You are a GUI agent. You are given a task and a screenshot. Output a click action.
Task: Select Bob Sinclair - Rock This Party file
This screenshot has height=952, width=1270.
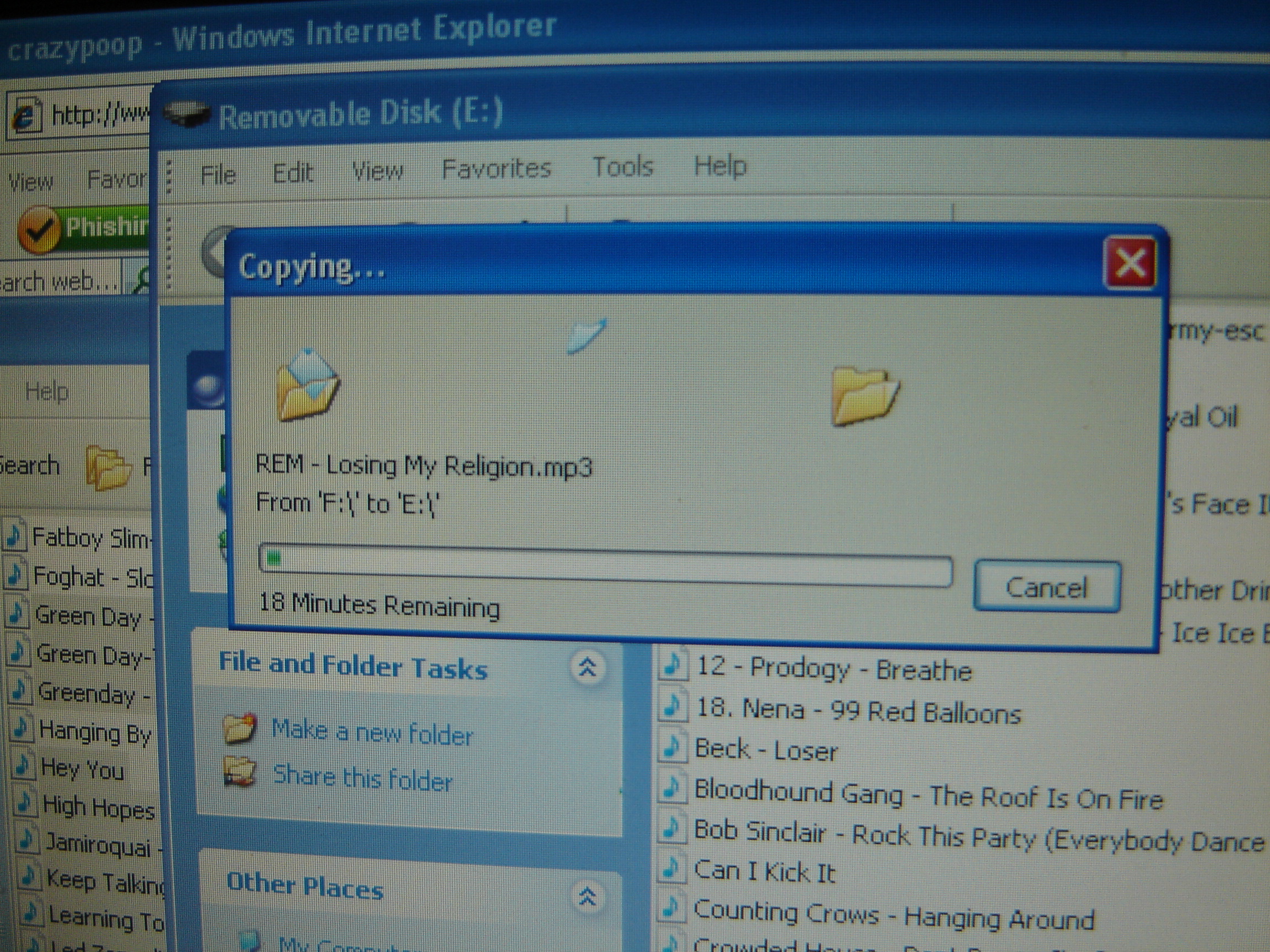point(979,836)
